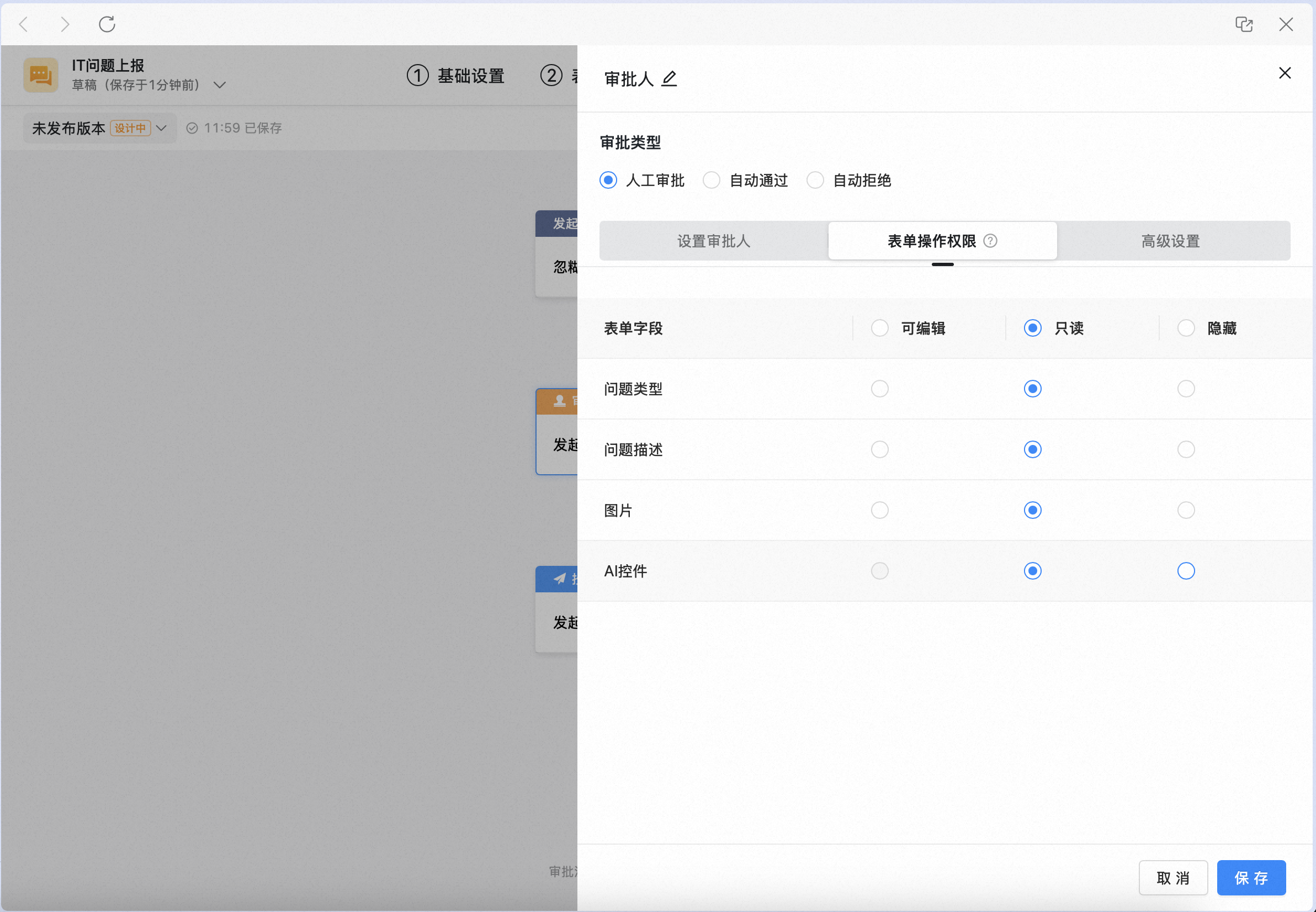The width and height of the screenshot is (1316, 912).
Task: Switch to the 设置审批人 tab
Action: (714, 241)
